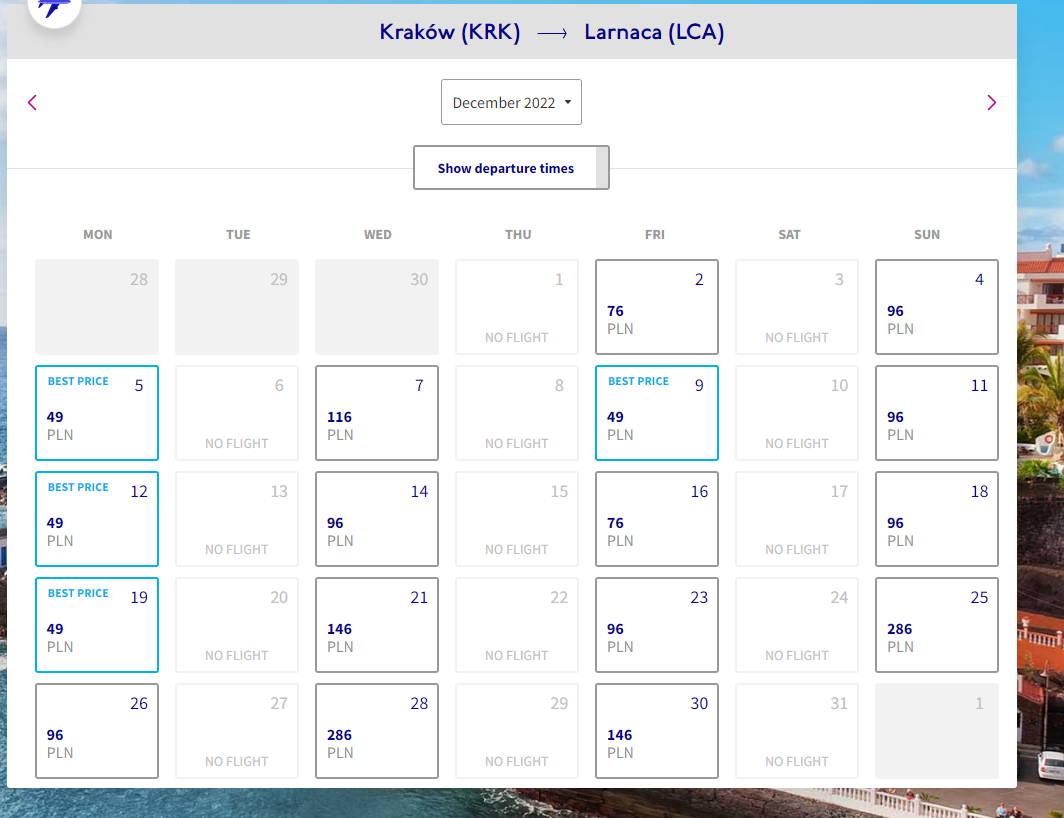The width and height of the screenshot is (1064, 818).
Task: Click greyed-out November 30 cell
Action: (377, 307)
